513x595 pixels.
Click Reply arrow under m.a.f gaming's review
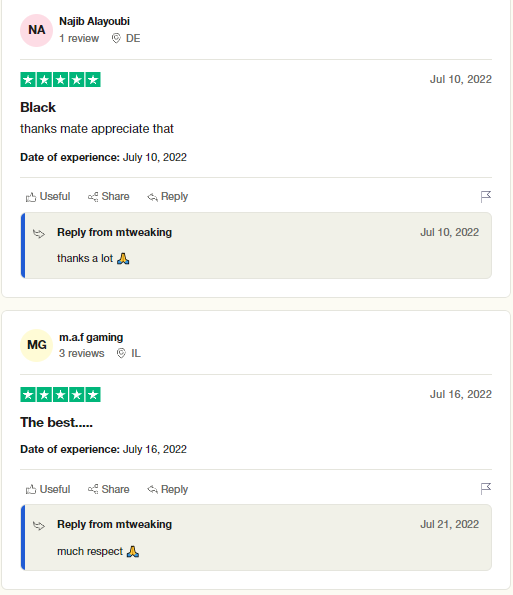pos(153,490)
